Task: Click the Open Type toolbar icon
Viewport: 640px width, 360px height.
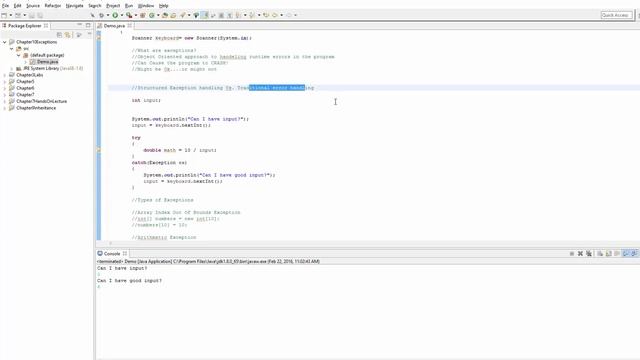Action: (164, 15)
